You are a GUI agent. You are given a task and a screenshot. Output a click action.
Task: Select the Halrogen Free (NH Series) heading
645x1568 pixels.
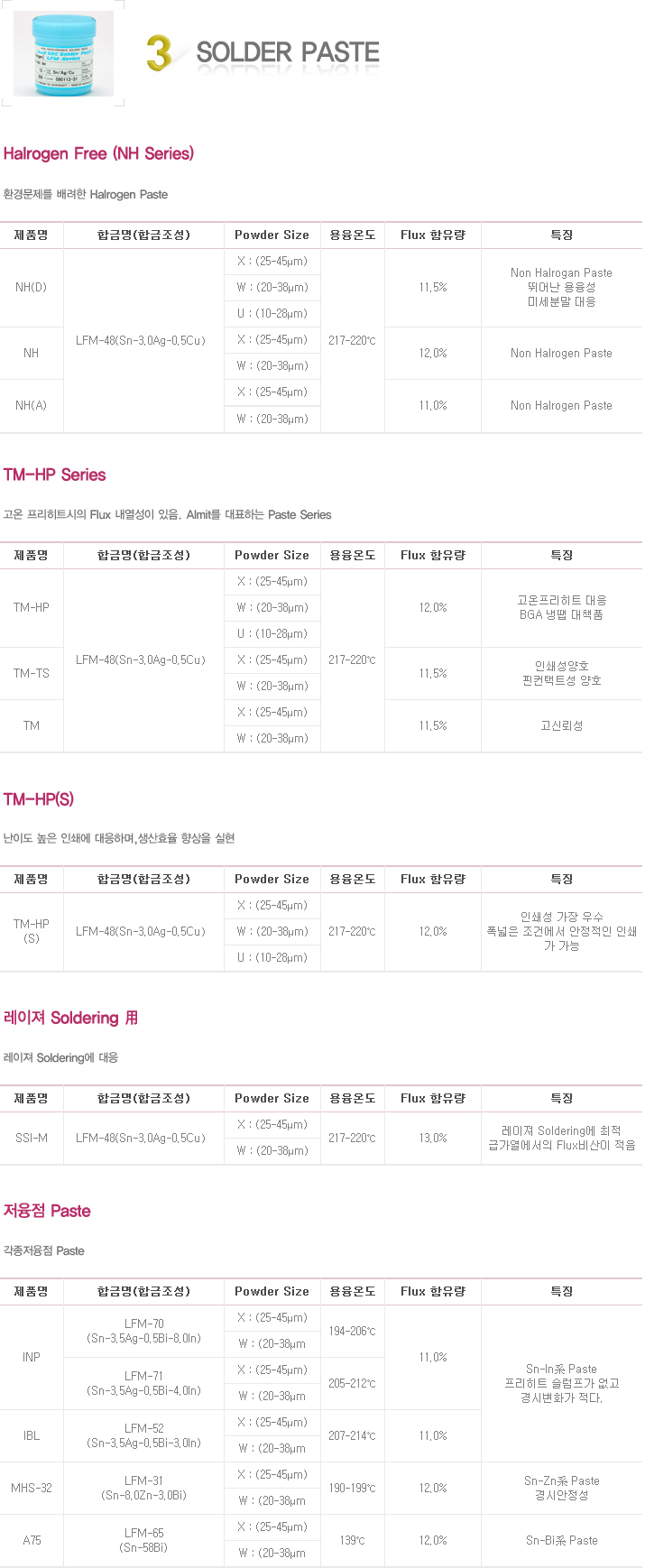coord(98,153)
